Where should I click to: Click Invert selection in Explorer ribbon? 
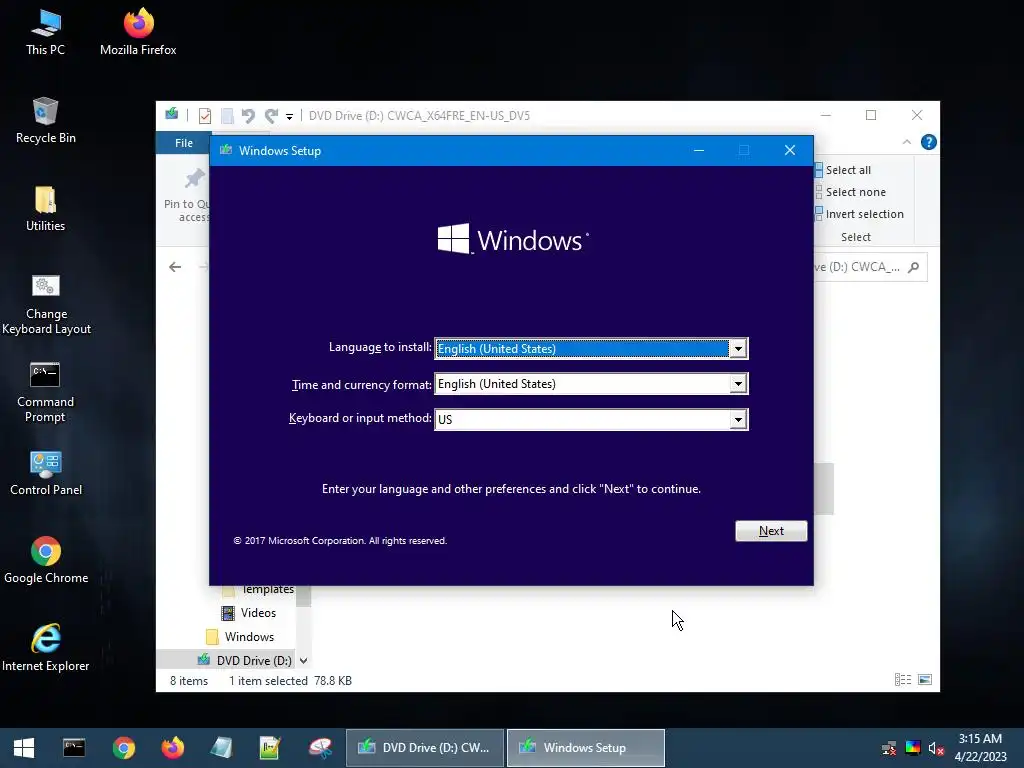(859, 214)
